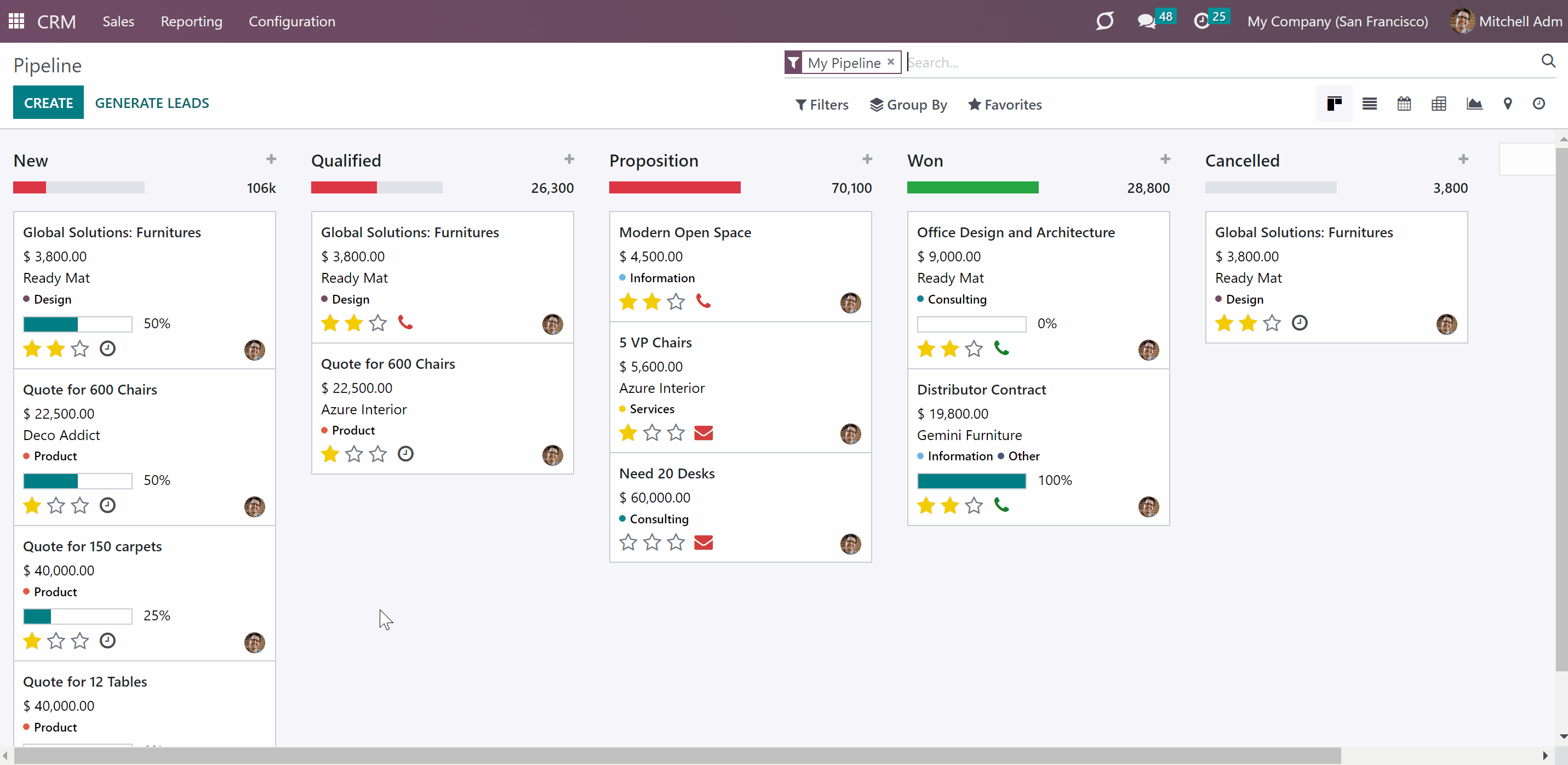
Task: Toggle second star on 5 VP Chairs
Action: click(x=652, y=432)
